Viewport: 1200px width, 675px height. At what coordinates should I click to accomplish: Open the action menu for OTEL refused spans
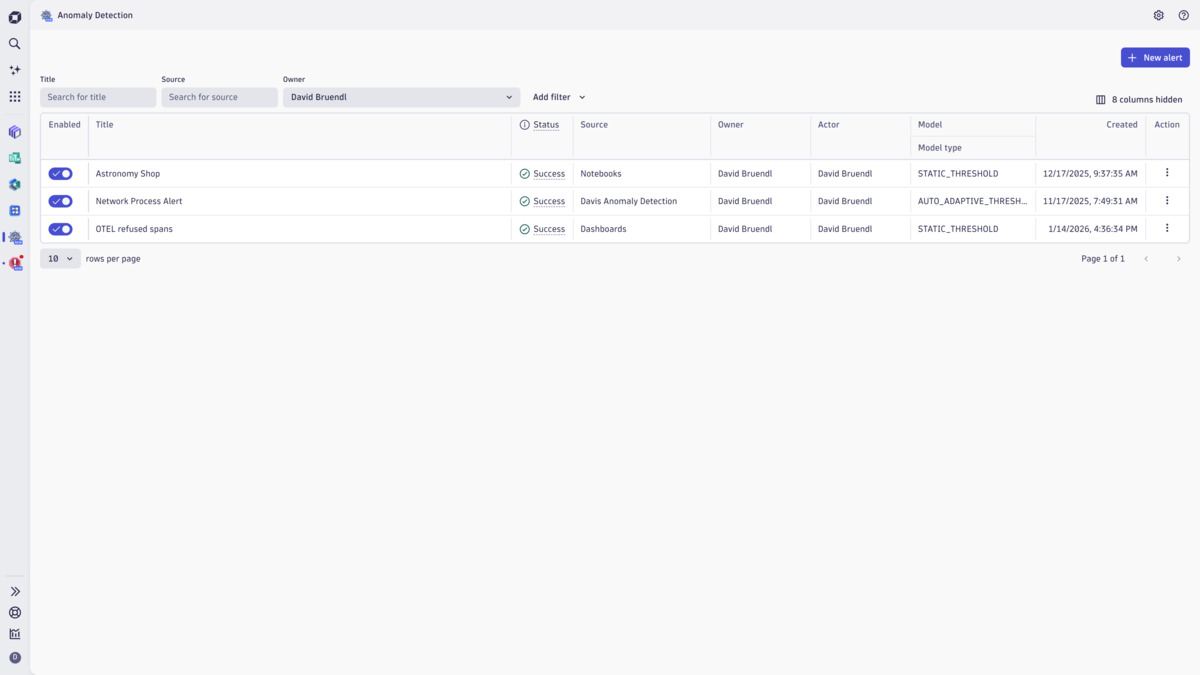1166,228
